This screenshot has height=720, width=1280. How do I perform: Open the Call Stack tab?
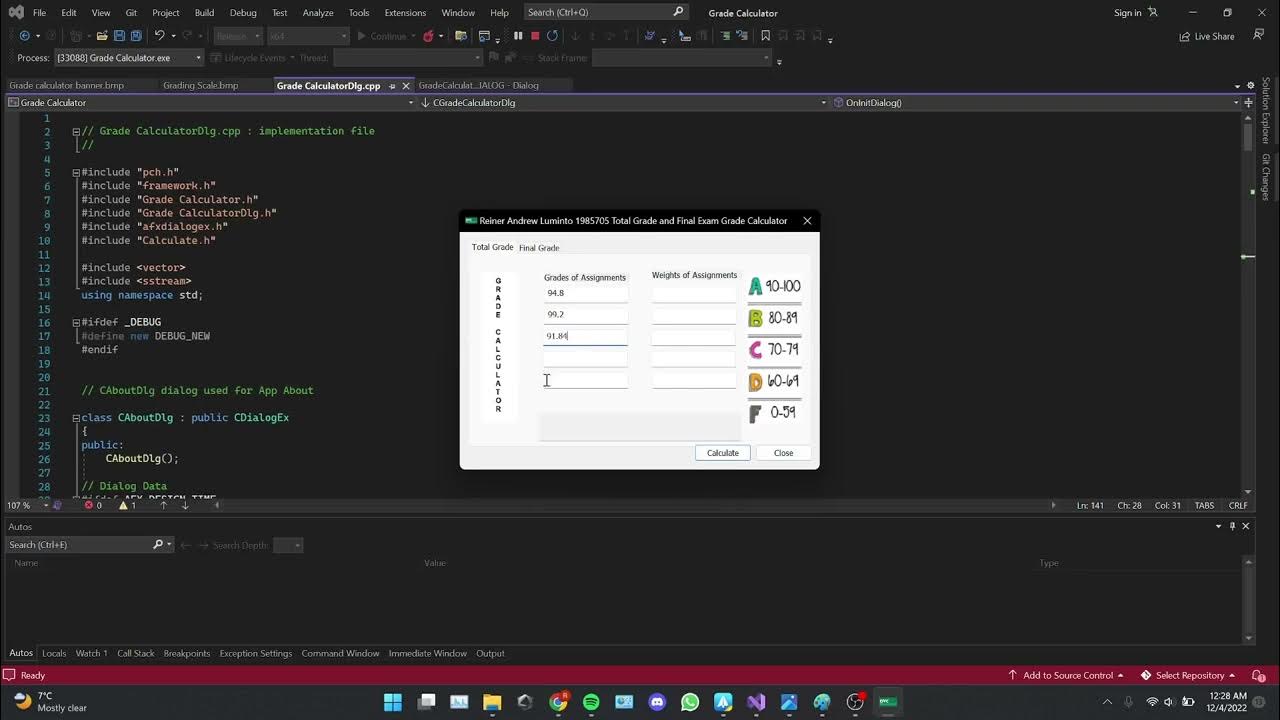[x=136, y=654]
